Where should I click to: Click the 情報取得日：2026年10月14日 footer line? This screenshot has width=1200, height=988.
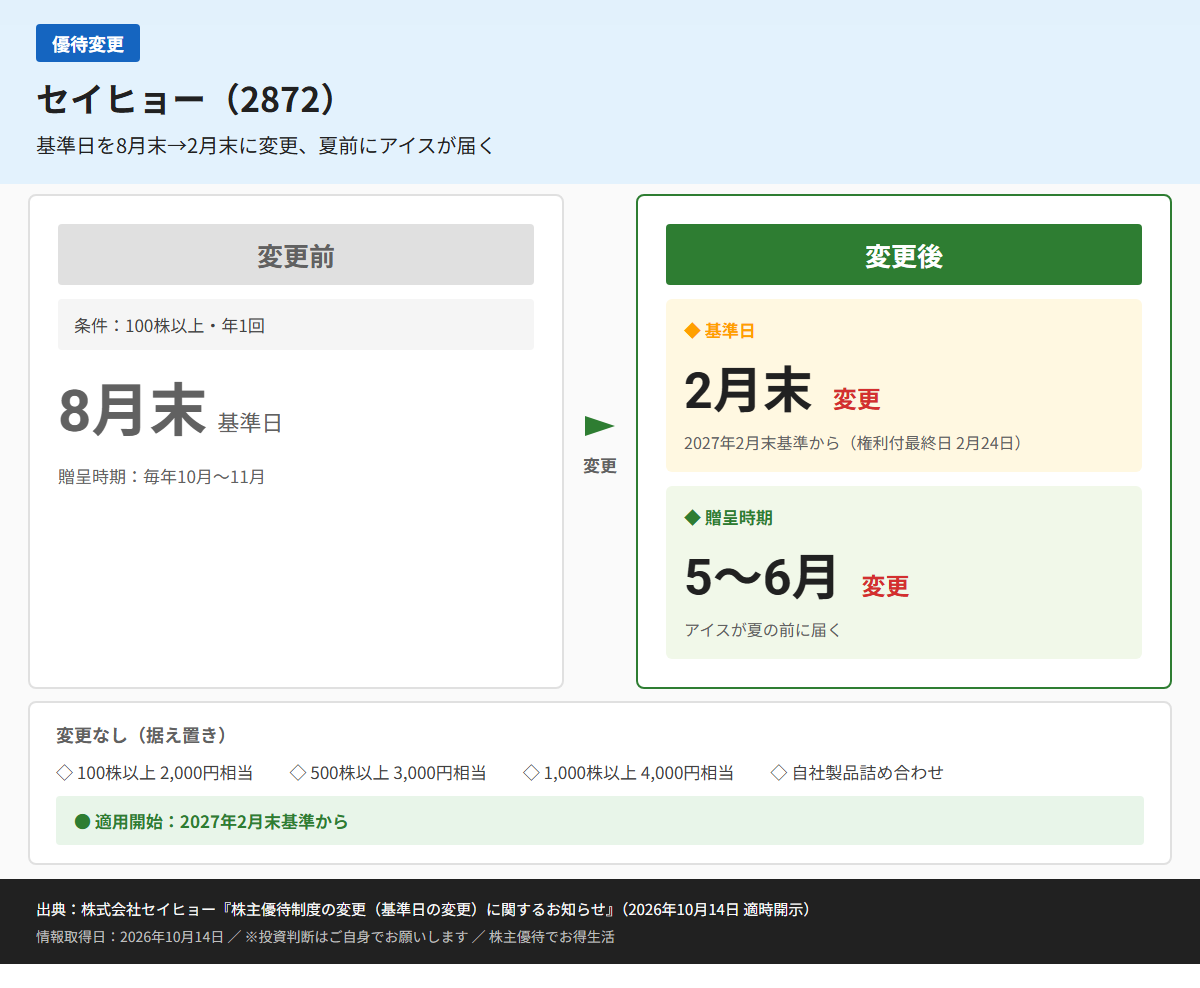[325, 937]
